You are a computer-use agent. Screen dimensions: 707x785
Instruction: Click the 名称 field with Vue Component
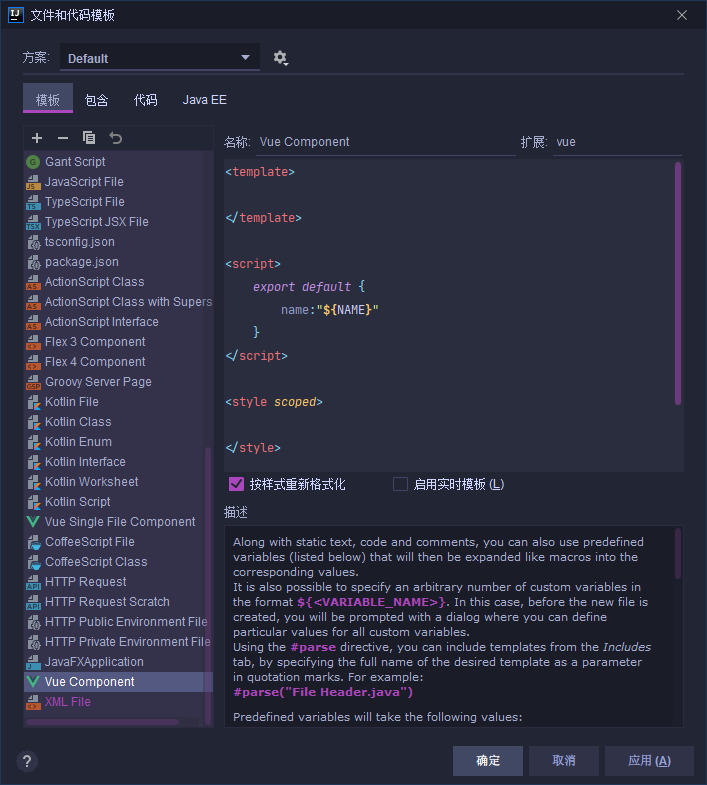386,142
